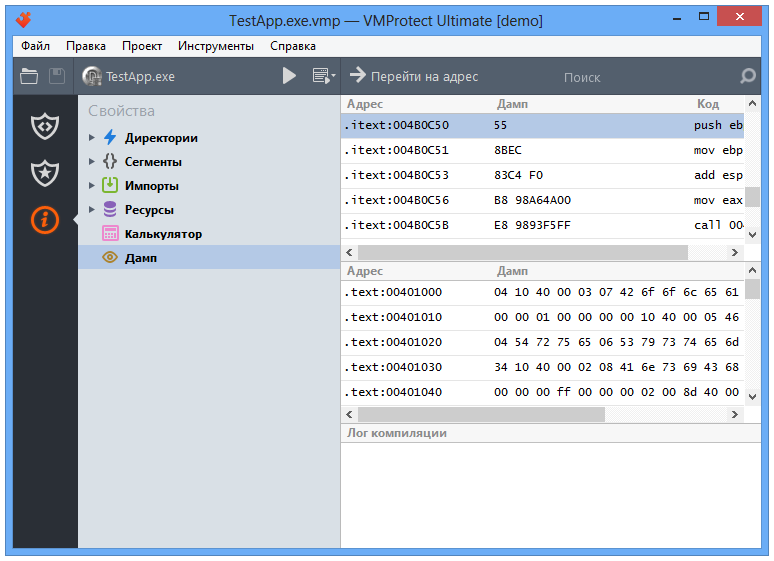774x561 pixels.
Task: Select Директории tree item label
Action: click(161, 138)
